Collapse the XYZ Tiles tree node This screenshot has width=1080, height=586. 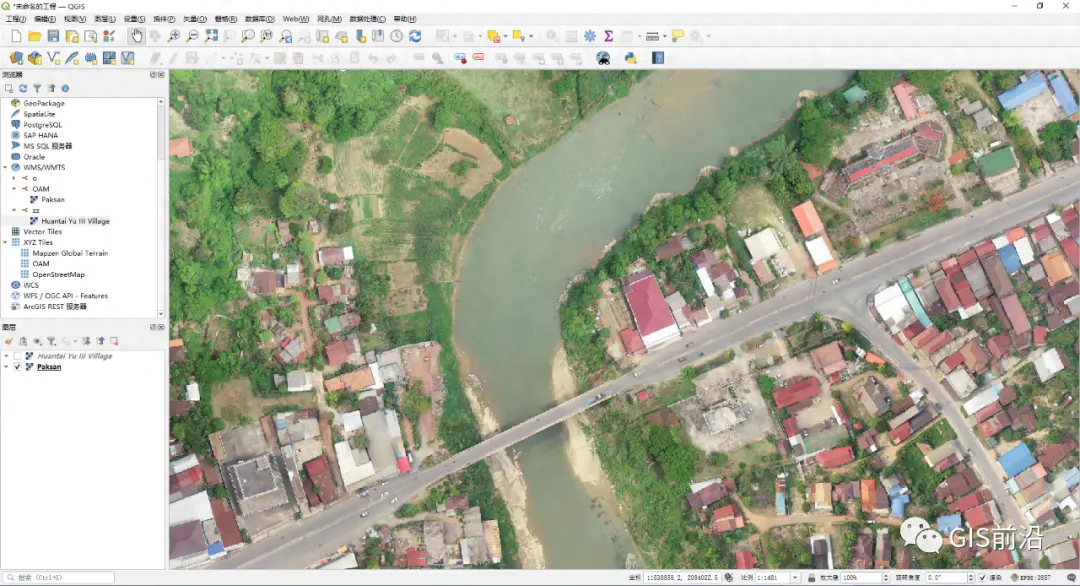[x=5, y=243]
